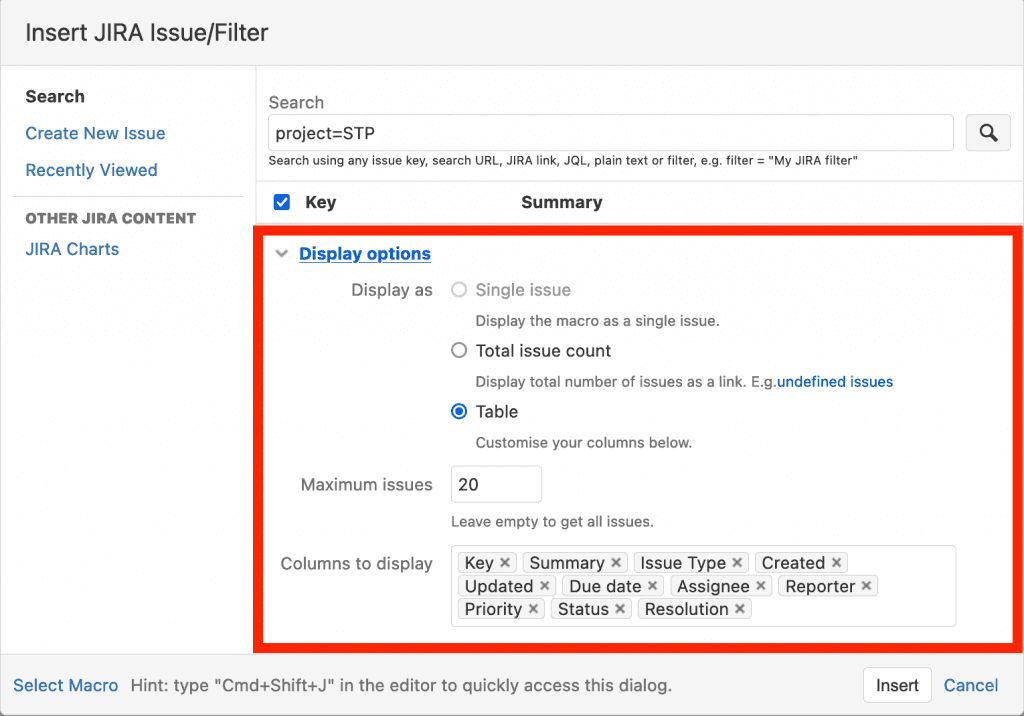Open the Columns to display field
The width and height of the screenshot is (1024, 716).
click(703, 586)
